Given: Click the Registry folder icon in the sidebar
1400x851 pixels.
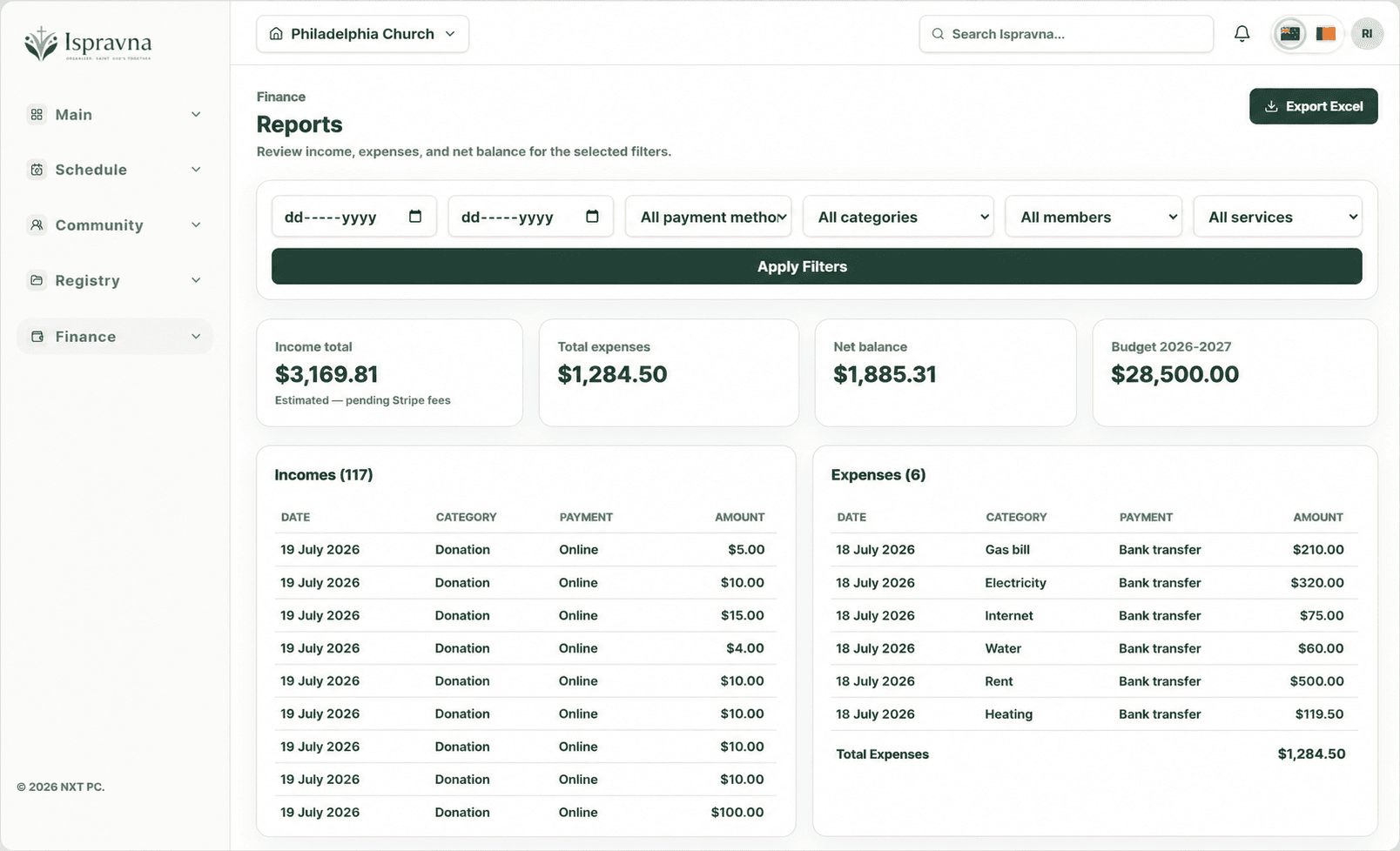Looking at the screenshot, I should pyautogui.click(x=37, y=280).
